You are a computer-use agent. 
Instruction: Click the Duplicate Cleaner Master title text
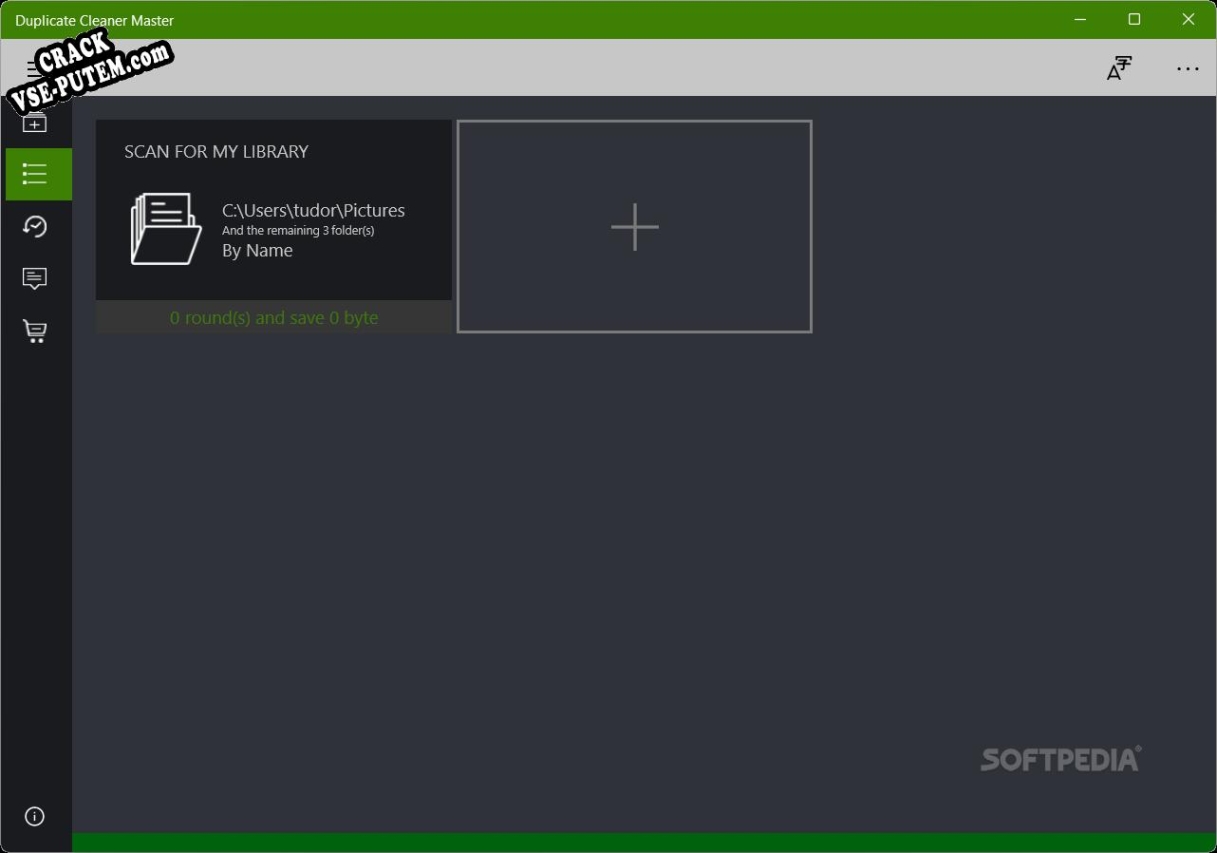[x=95, y=20]
